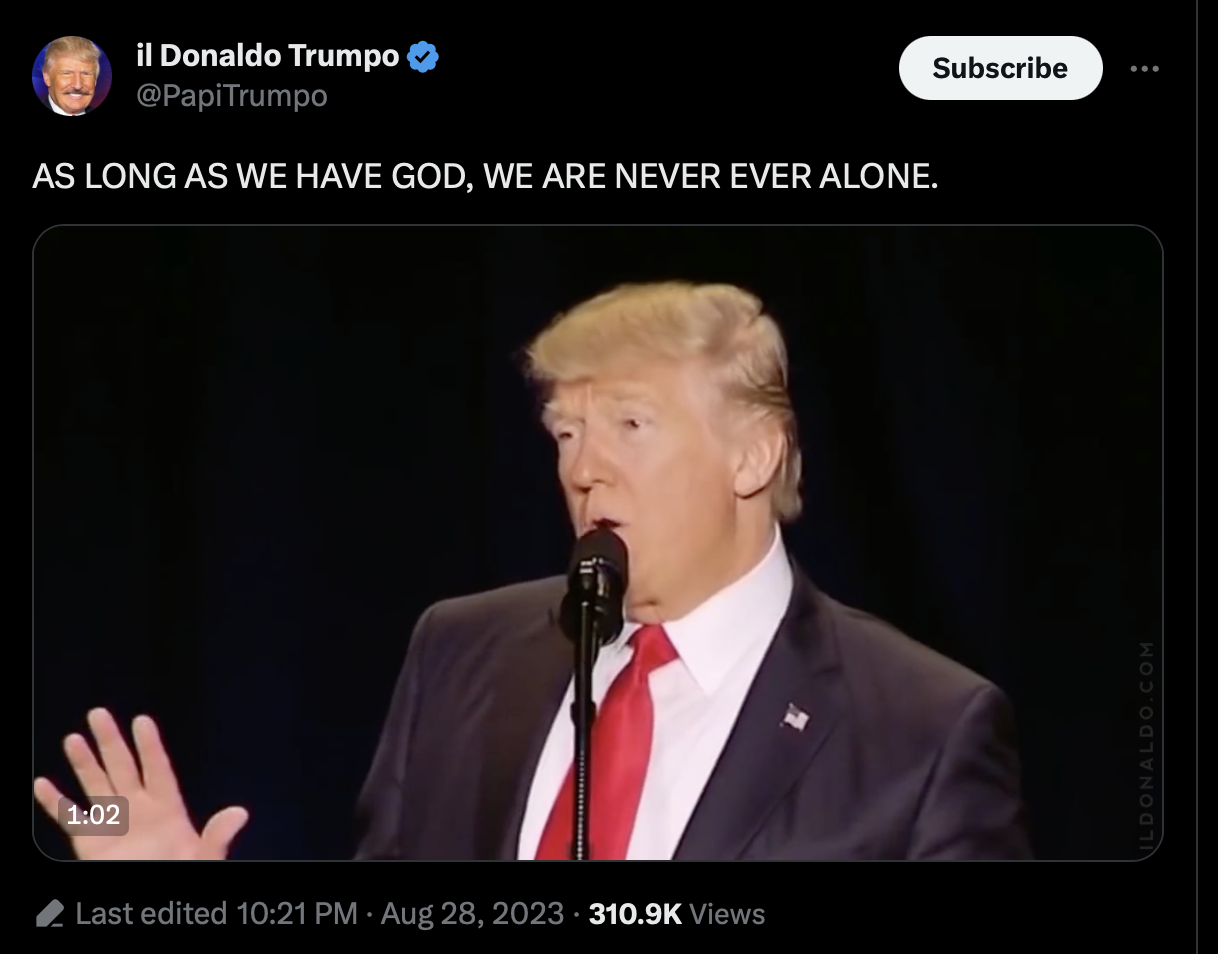
Task: Click the flag lapel pin in video
Action: (795, 716)
